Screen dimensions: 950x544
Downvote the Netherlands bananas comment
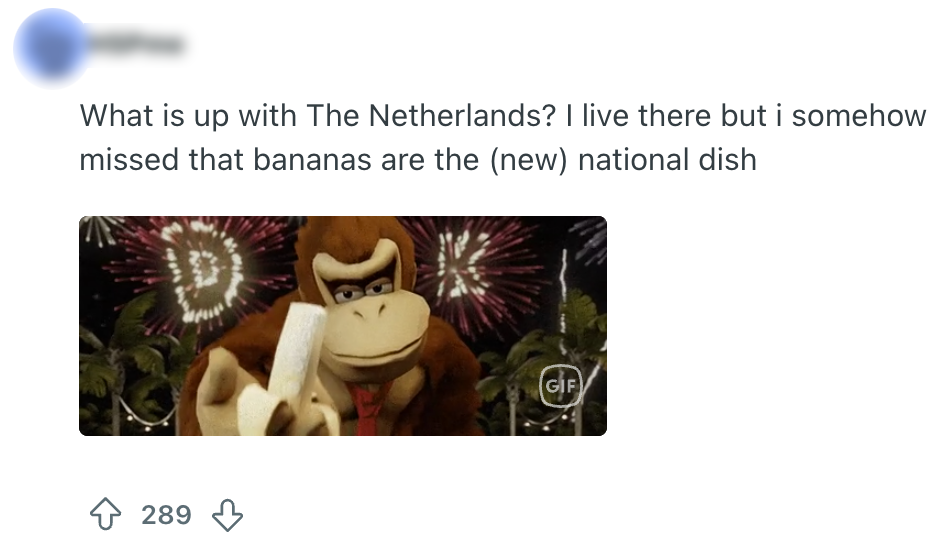pos(228,515)
